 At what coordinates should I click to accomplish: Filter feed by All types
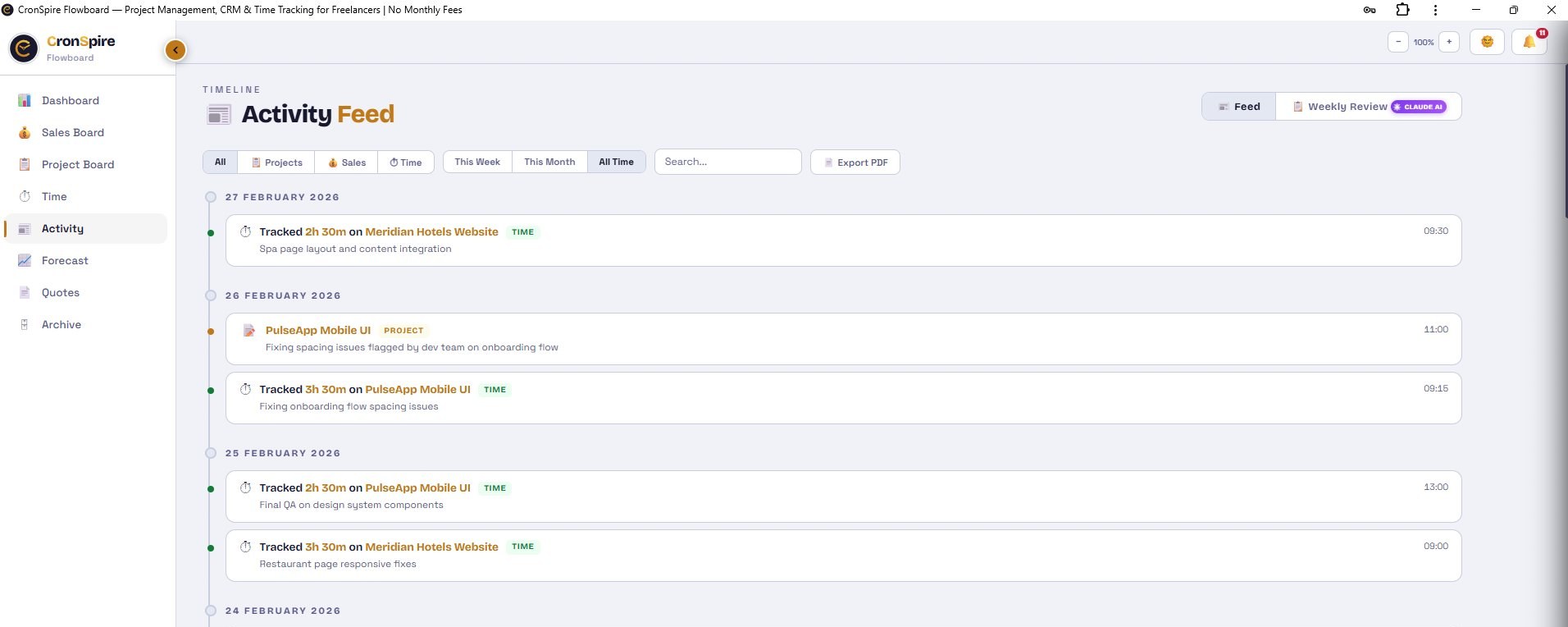(x=221, y=162)
